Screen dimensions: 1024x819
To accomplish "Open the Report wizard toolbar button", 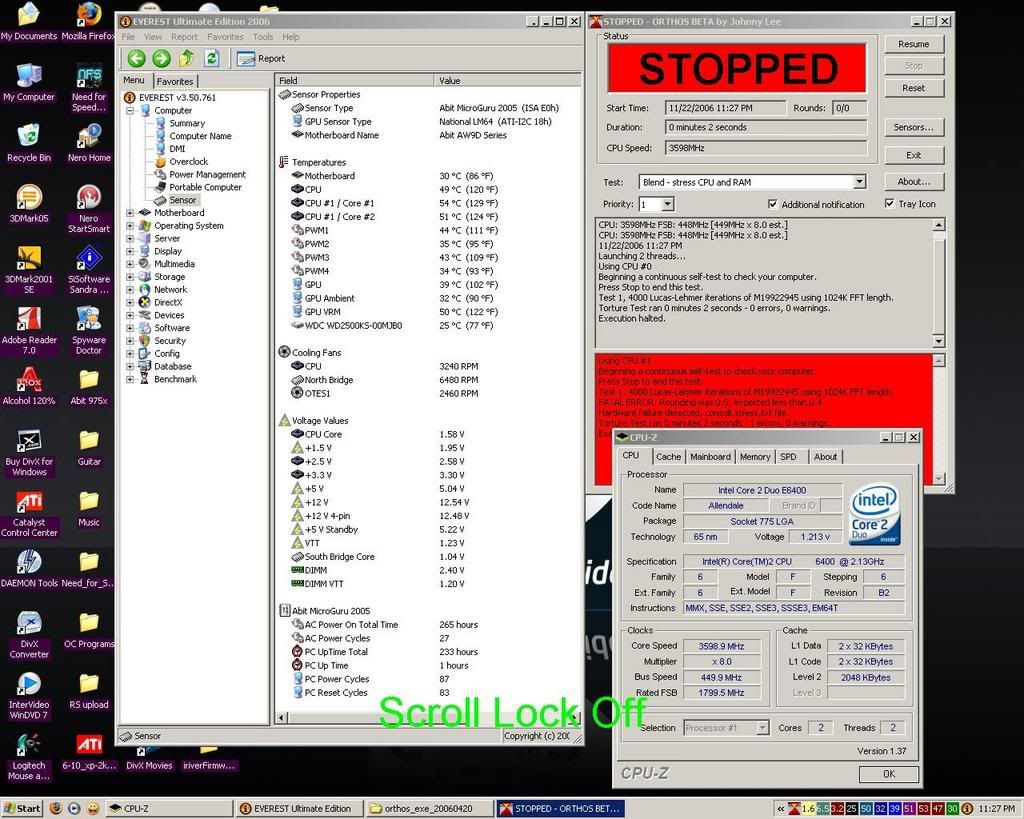I will point(261,59).
